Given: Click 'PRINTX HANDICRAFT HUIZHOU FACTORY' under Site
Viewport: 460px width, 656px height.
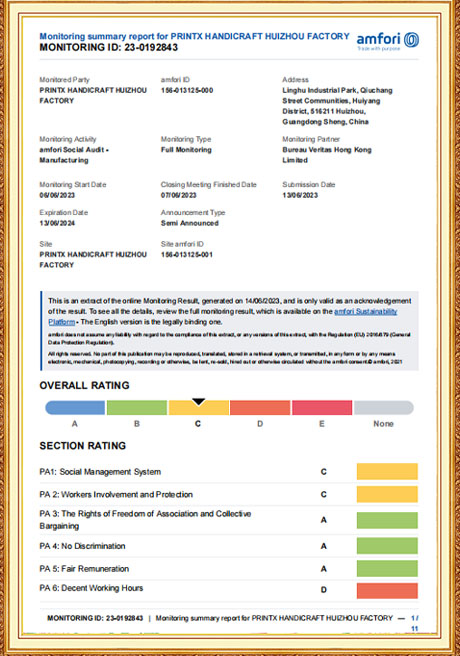Looking at the screenshot, I should point(93,259).
